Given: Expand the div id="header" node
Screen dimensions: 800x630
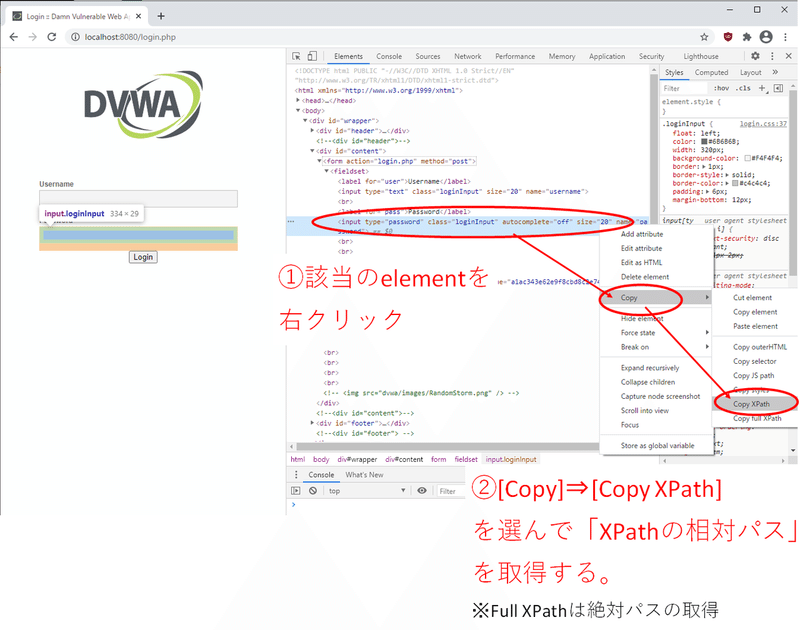Looking at the screenshot, I should pos(312,131).
